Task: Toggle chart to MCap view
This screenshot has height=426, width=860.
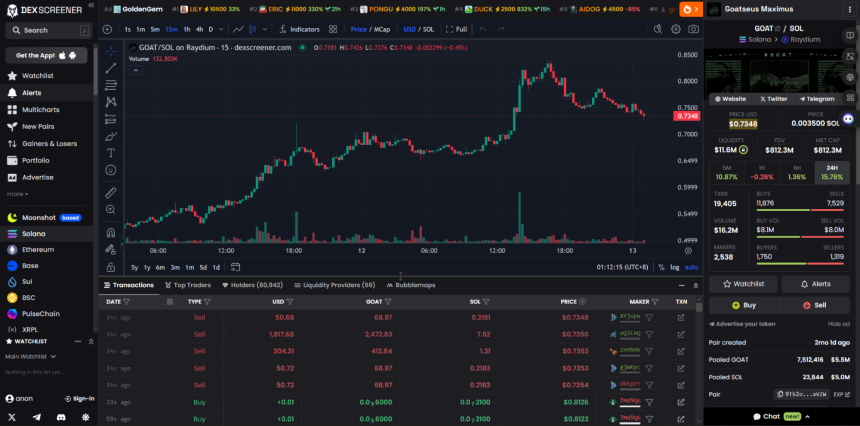Action: pos(382,30)
